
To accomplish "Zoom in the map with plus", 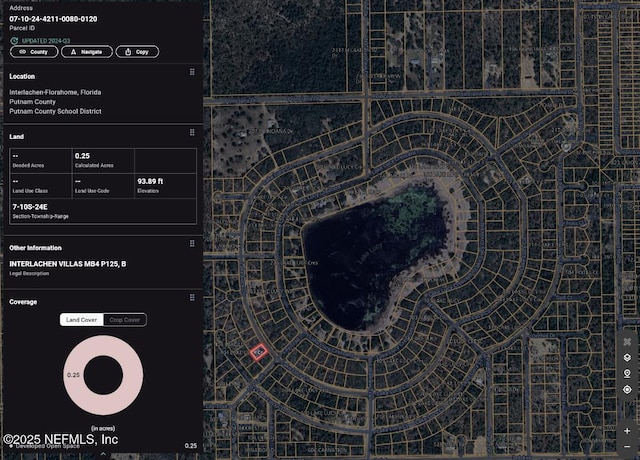I will tap(627, 431).
